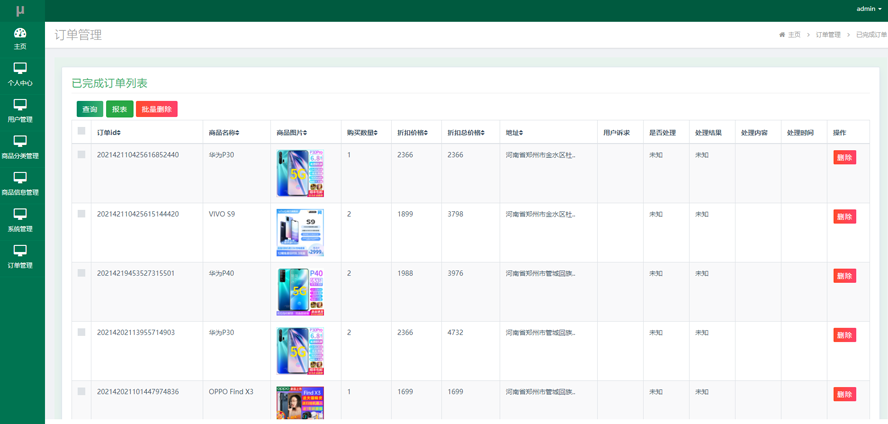Screen dimensions: 888x424
Task: Check the VIVO S9 order checkbox
Action: tap(82, 213)
